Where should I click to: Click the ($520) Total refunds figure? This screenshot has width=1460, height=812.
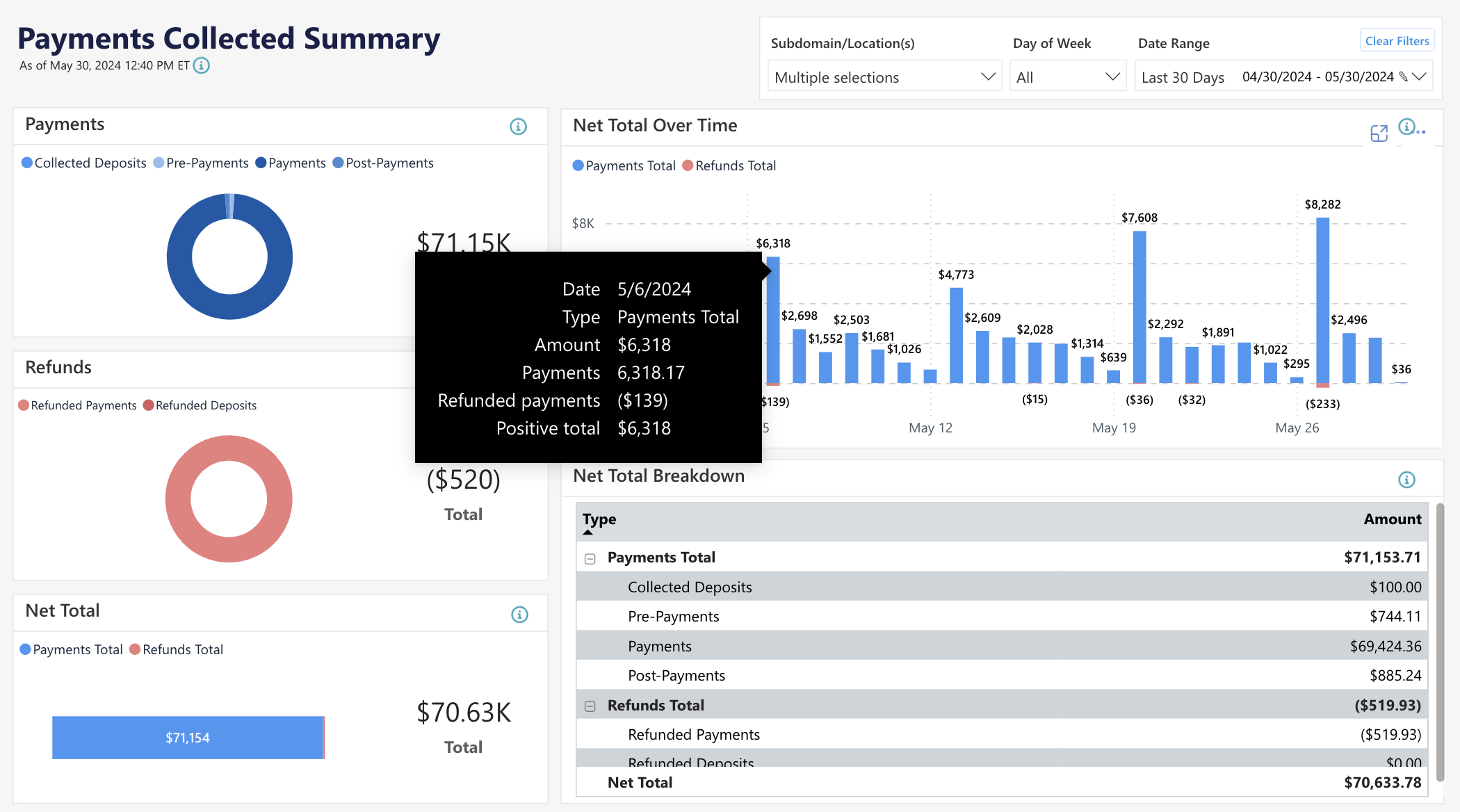pyautogui.click(x=463, y=480)
